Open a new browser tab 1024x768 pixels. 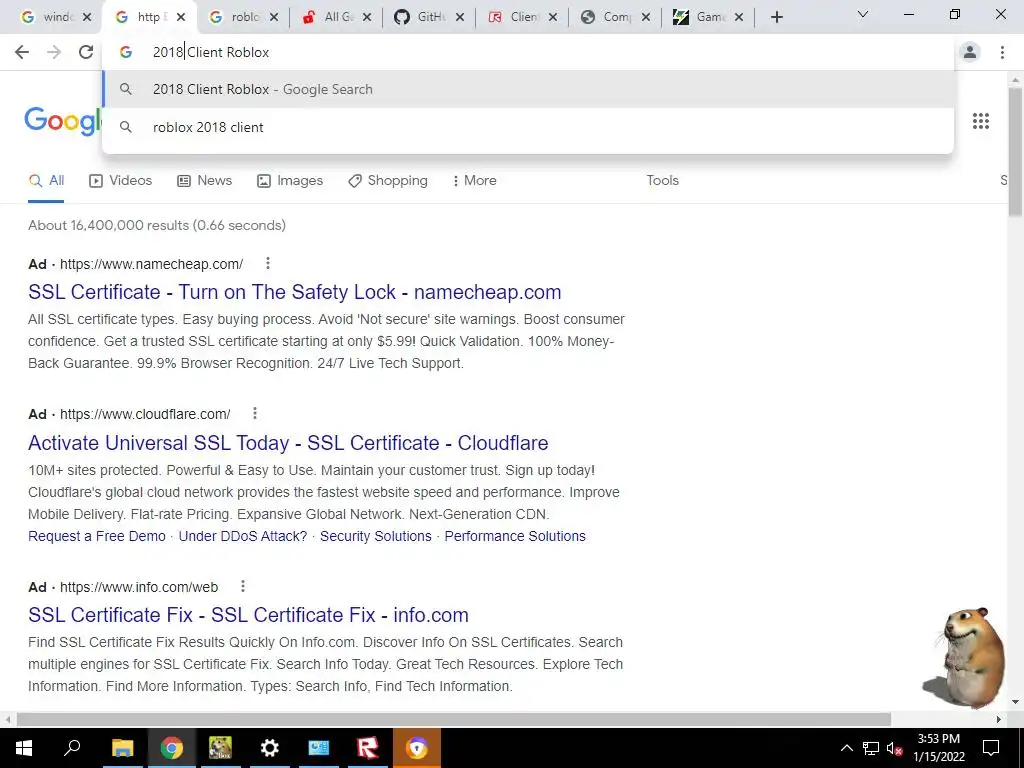click(x=776, y=18)
